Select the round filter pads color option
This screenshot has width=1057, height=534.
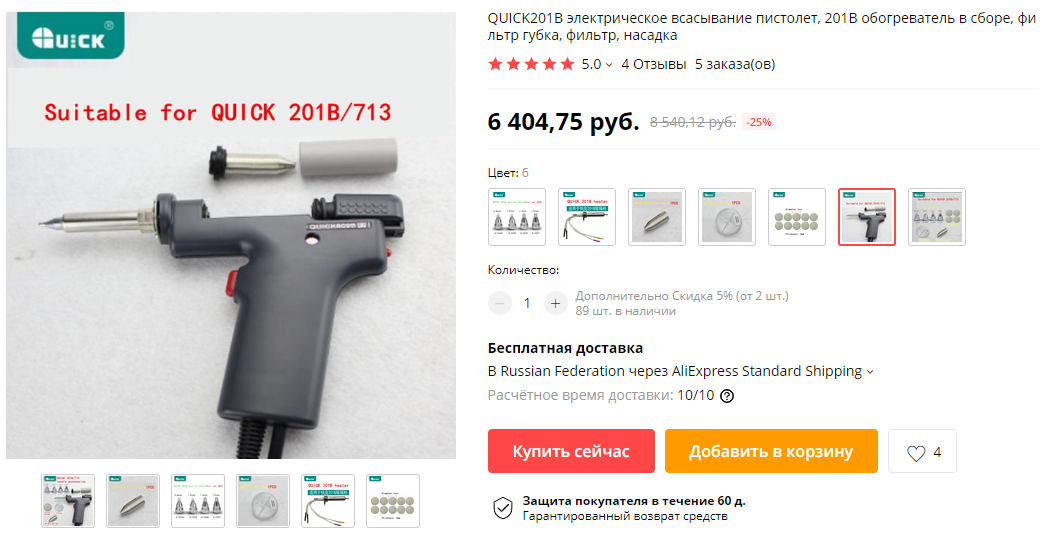coord(797,217)
